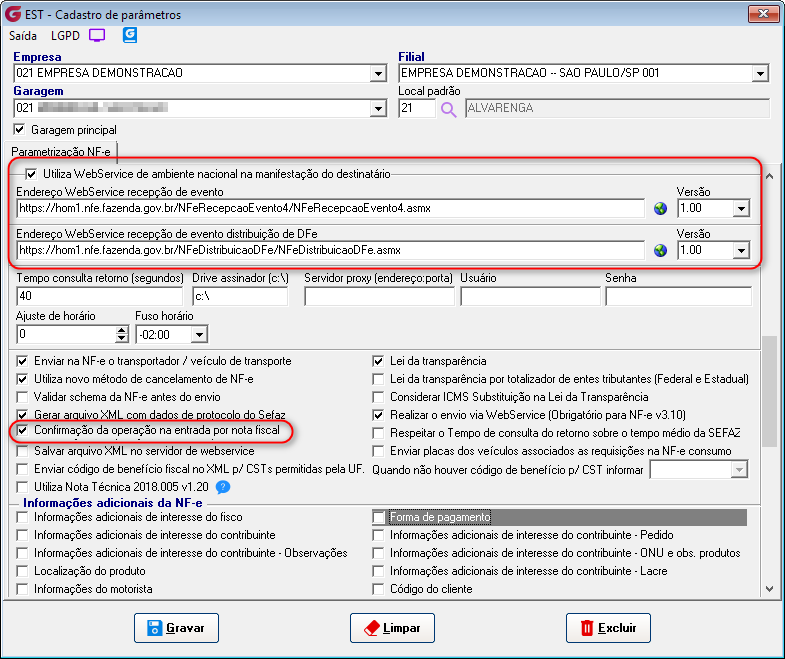The width and height of the screenshot is (785, 659).
Task: Click the blue help icon beside Nota Técnica
Action: tap(223, 487)
